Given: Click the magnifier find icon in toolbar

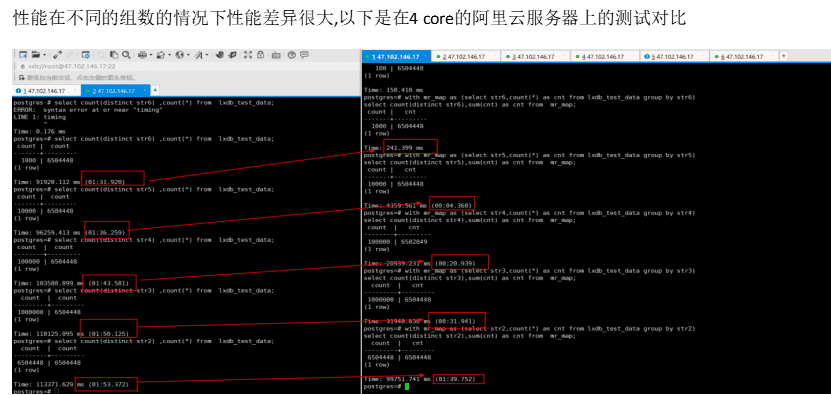Looking at the screenshot, I should [x=126, y=55].
